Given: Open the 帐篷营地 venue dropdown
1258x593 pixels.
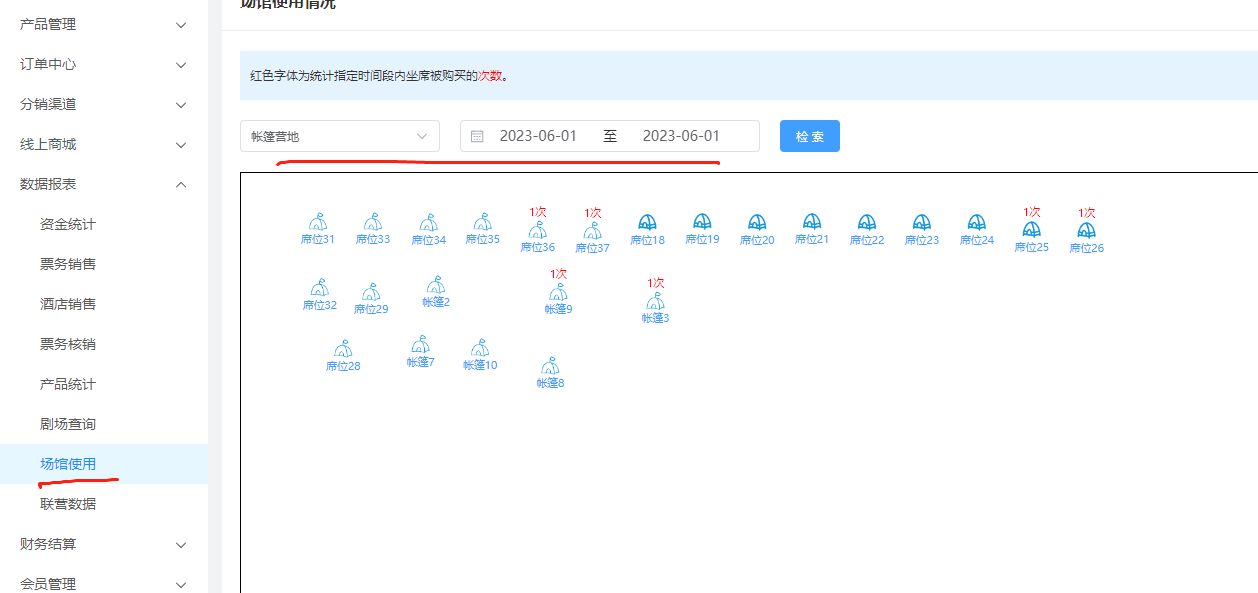Looking at the screenshot, I should pyautogui.click(x=339, y=136).
